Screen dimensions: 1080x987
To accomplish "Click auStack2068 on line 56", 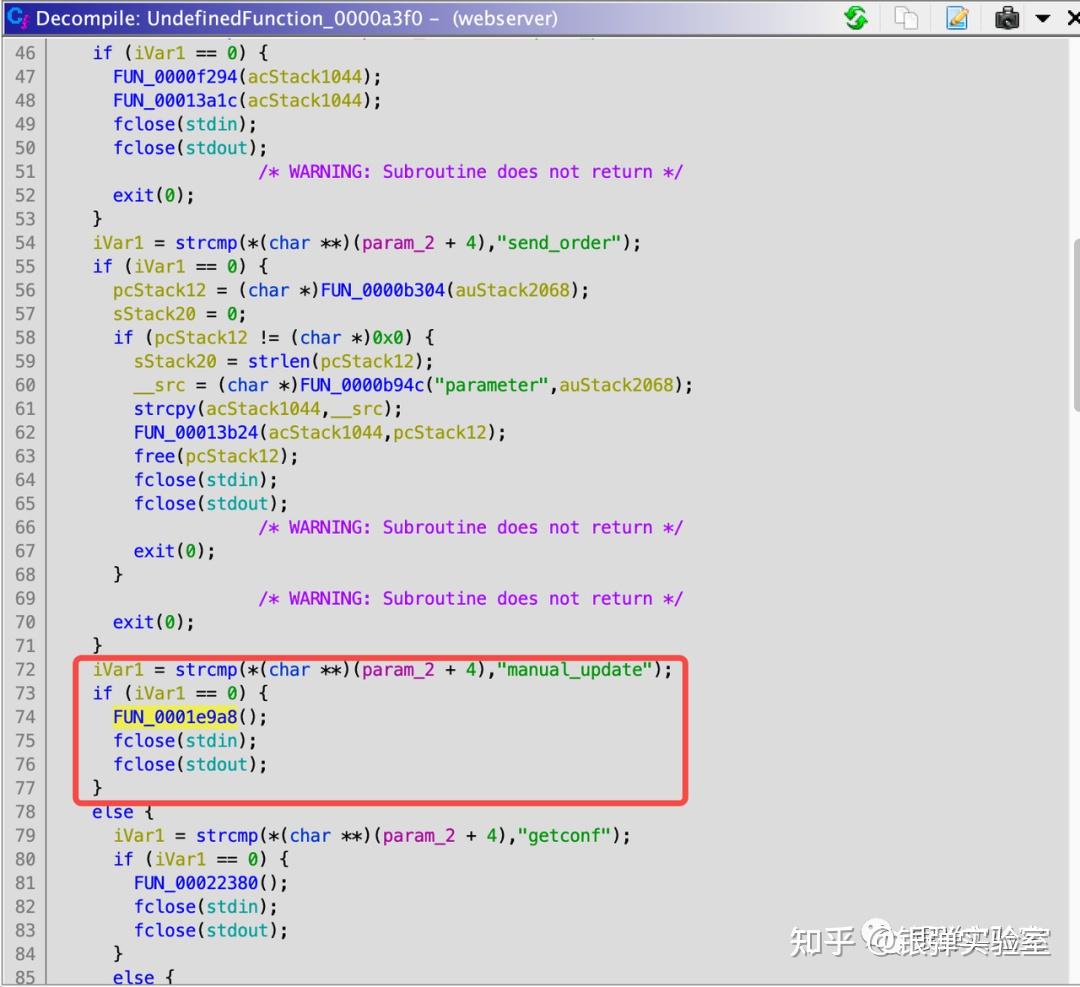I will [x=512, y=290].
